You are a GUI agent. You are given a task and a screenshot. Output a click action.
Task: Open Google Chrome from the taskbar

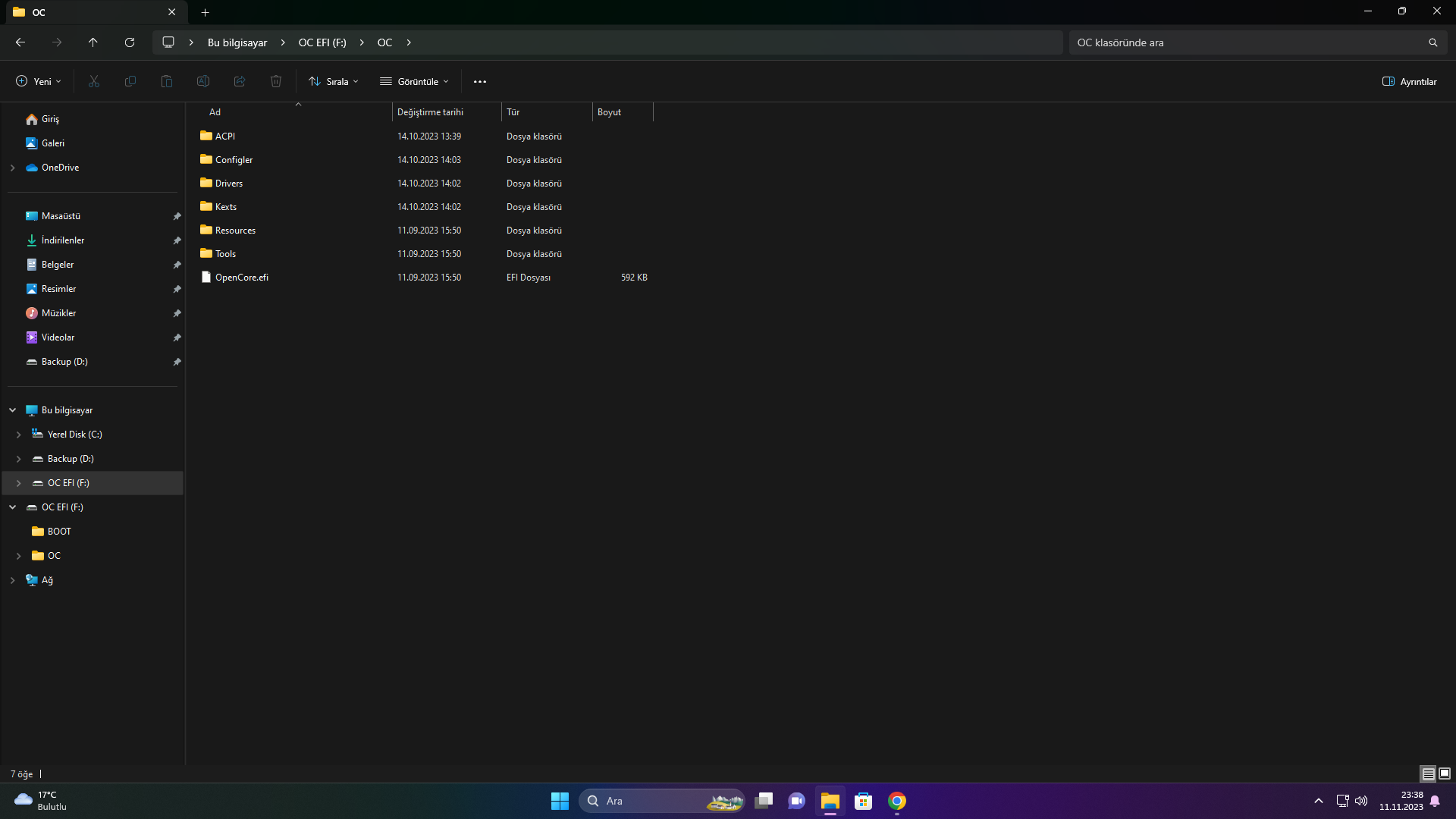[897, 801]
